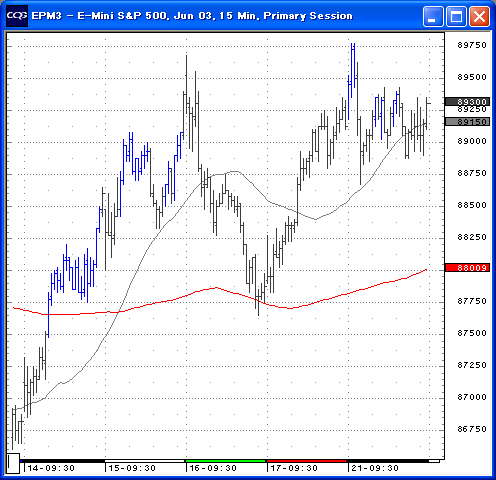496x480 pixels.
Task: Click the CQG logo icon in title bar
Action: [x=17, y=16]
